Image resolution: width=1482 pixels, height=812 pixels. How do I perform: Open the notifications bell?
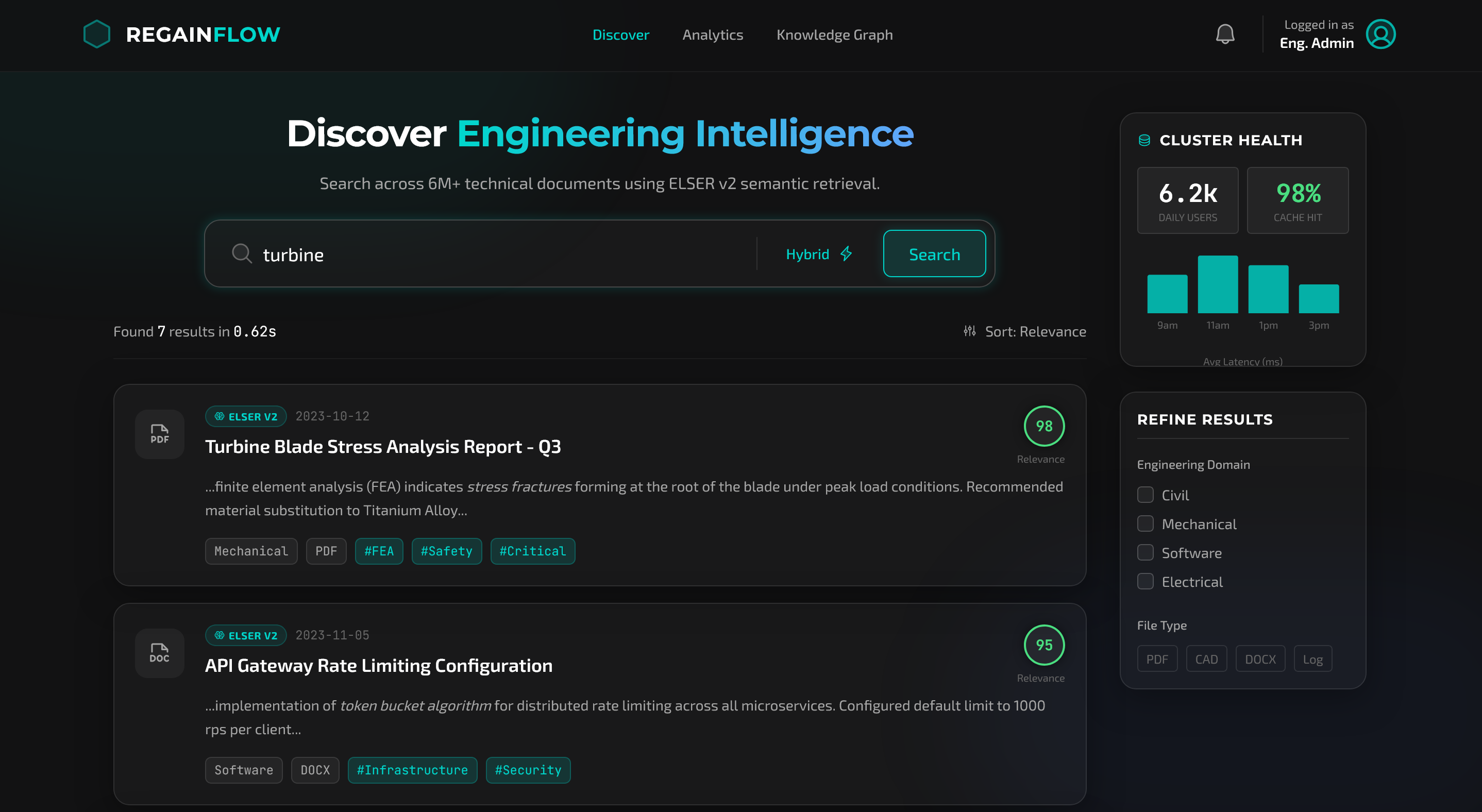[1225, 34]
